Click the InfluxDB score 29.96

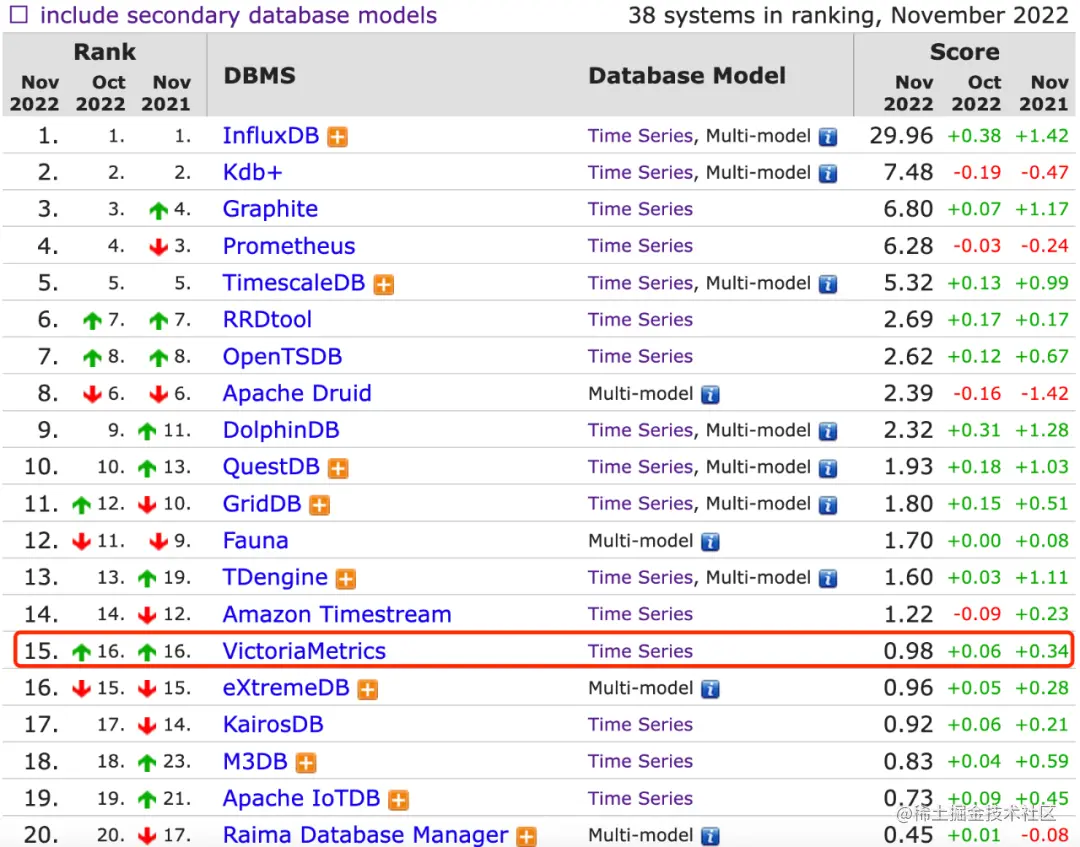pyautogui.click(x=901, y=136)
